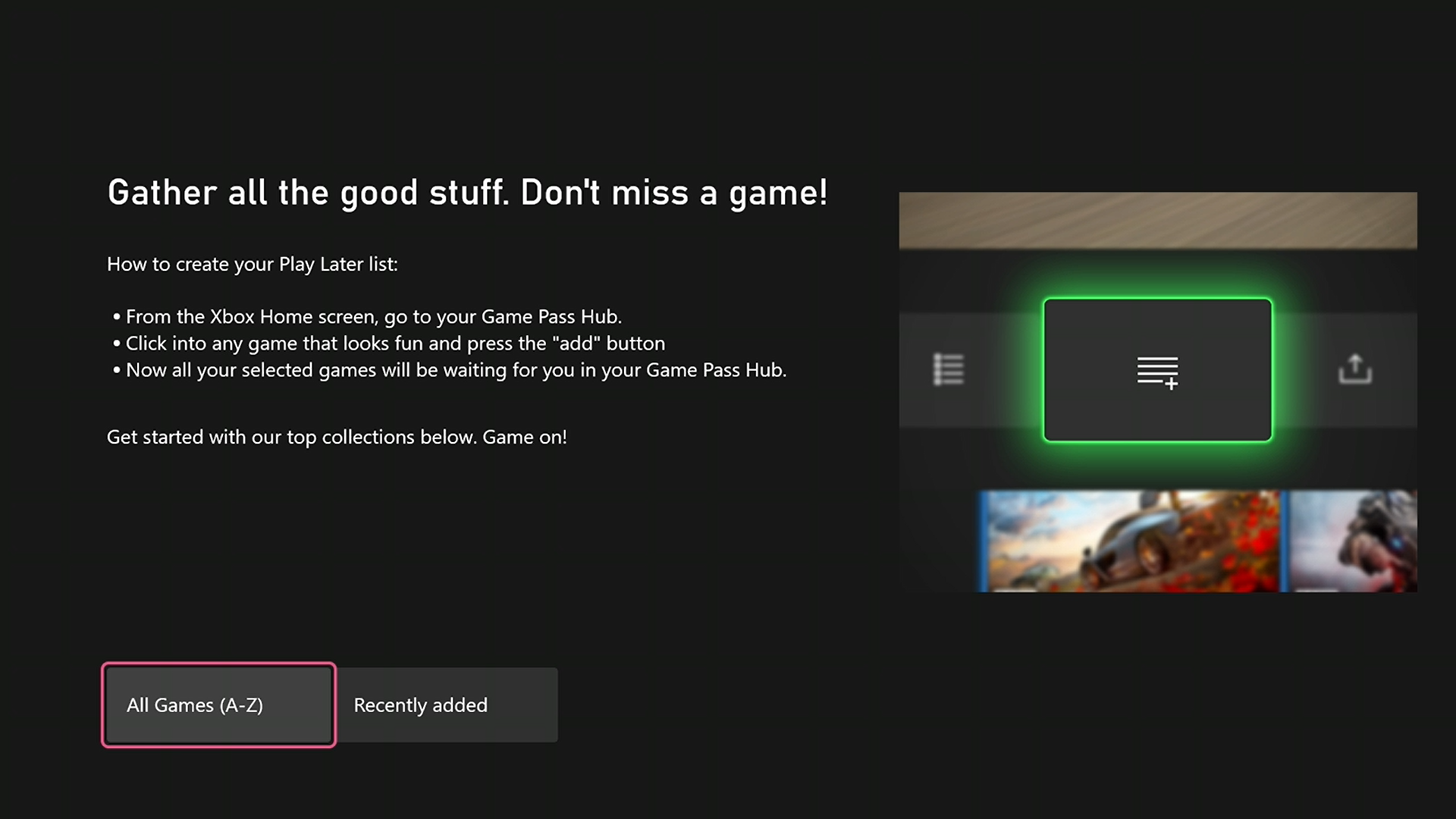Open the All Games (A-Z) collection
This screenshot has width=1456, height=819.
click(x=218, y=704)
